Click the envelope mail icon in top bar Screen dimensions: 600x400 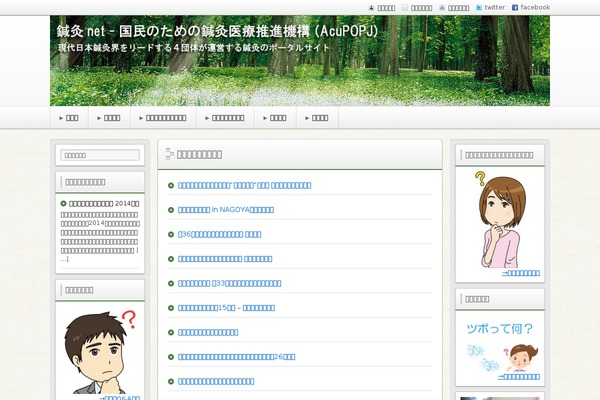click(405, 8)
